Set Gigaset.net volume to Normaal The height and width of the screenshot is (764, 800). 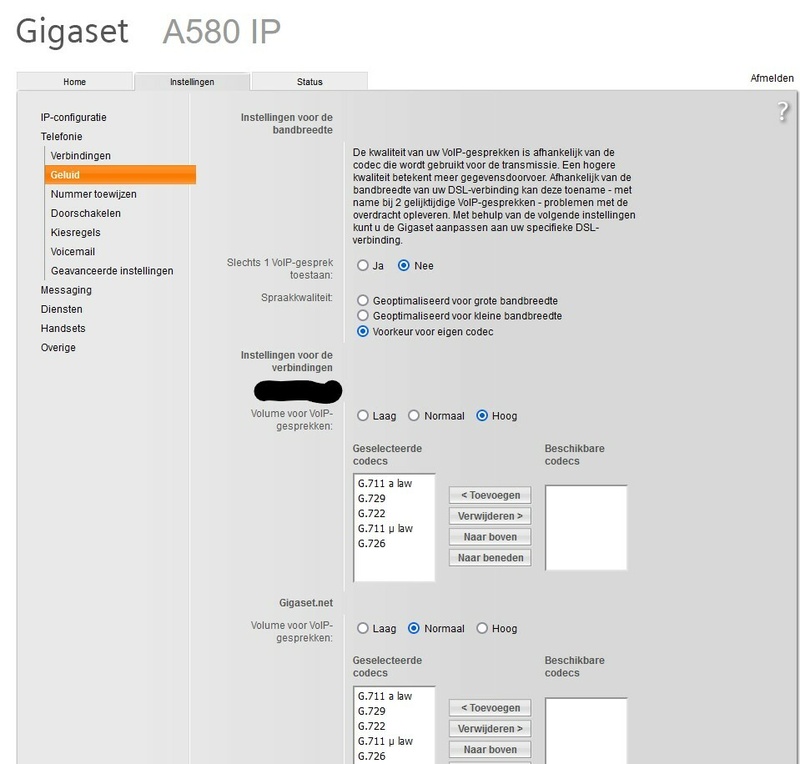click(414, 628)
